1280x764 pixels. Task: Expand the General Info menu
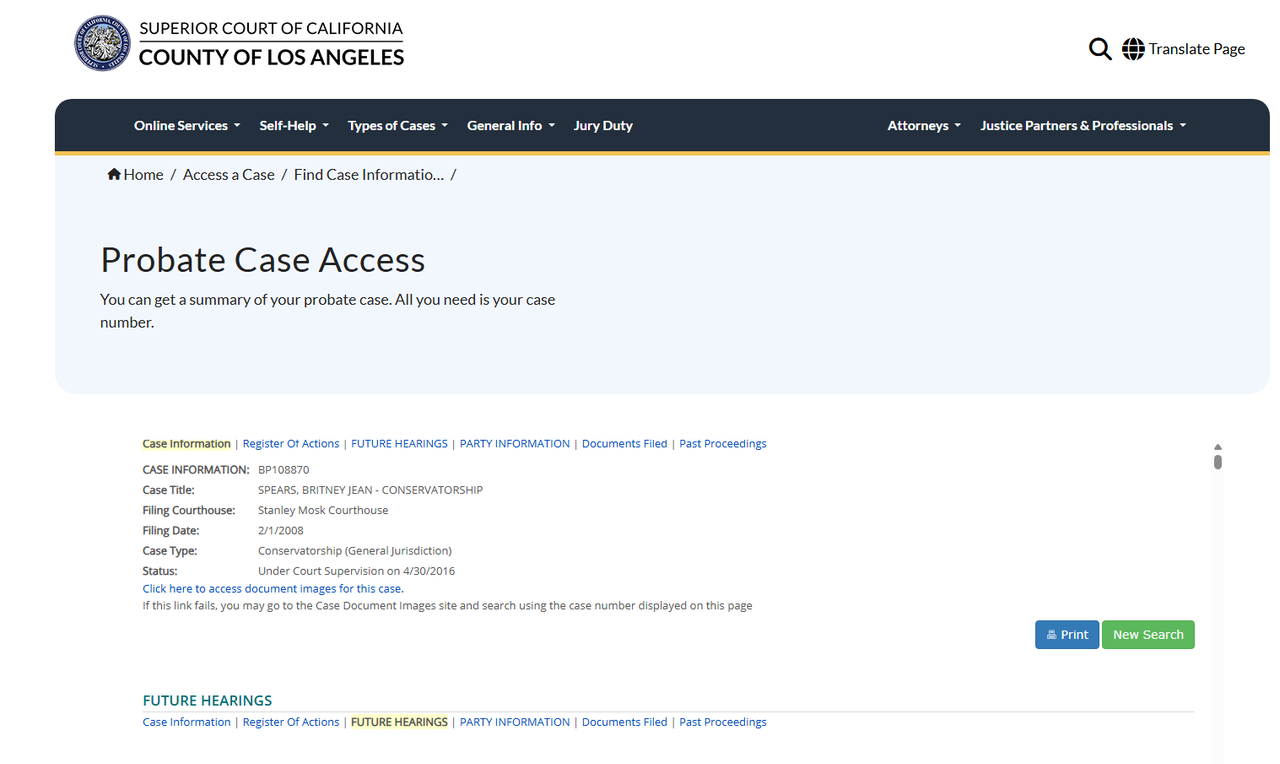[x=511, y=126]
